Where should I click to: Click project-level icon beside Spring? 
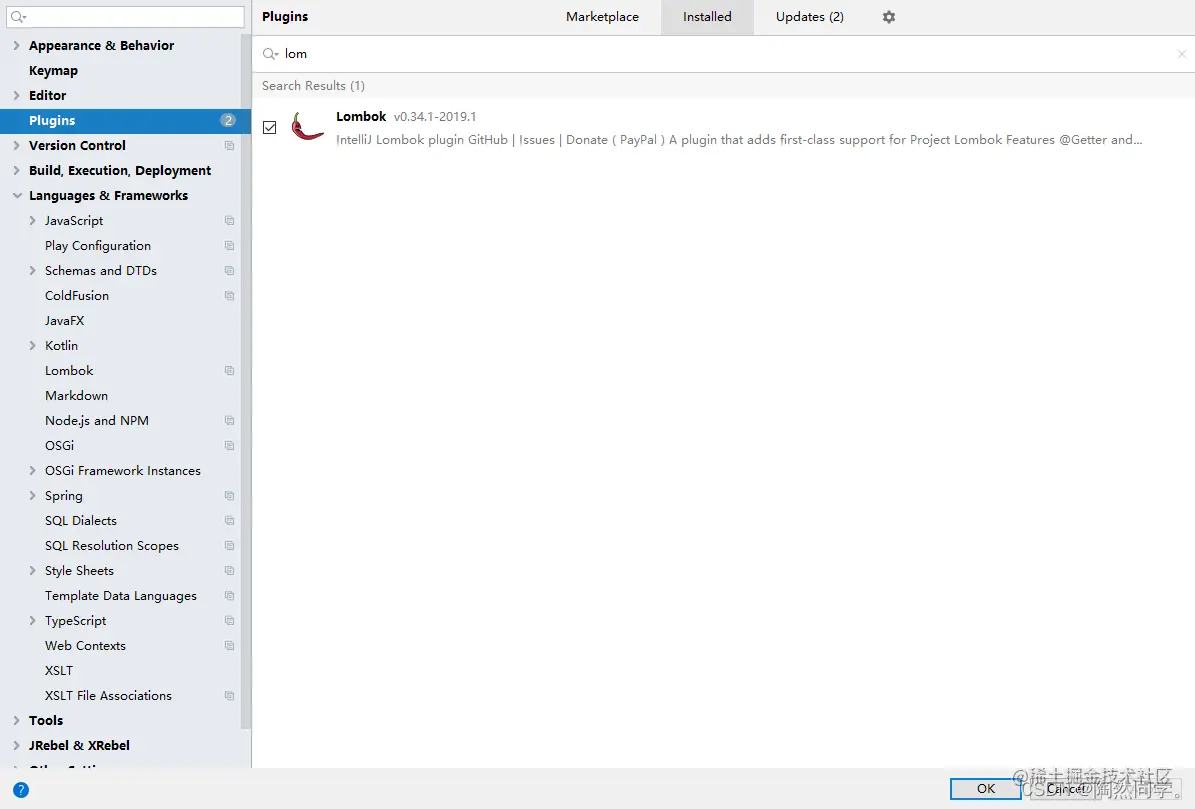pos(229,496)
